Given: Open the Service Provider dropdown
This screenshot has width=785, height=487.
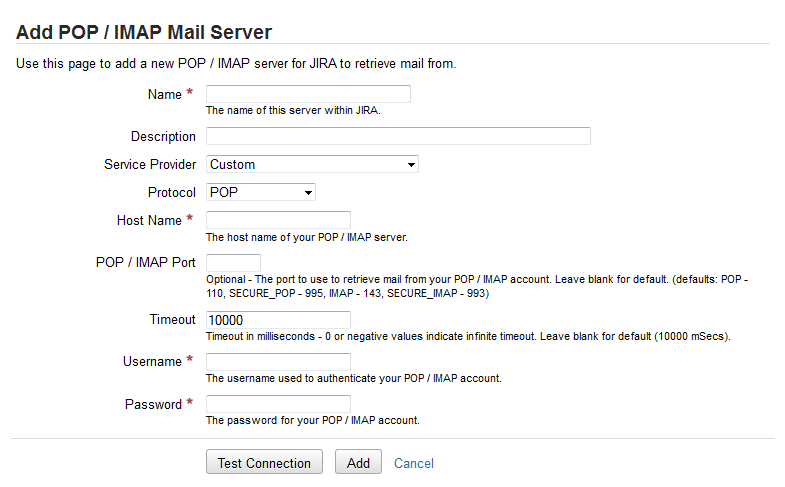Looking at the screenshot, I should click(x=312, y=164).
